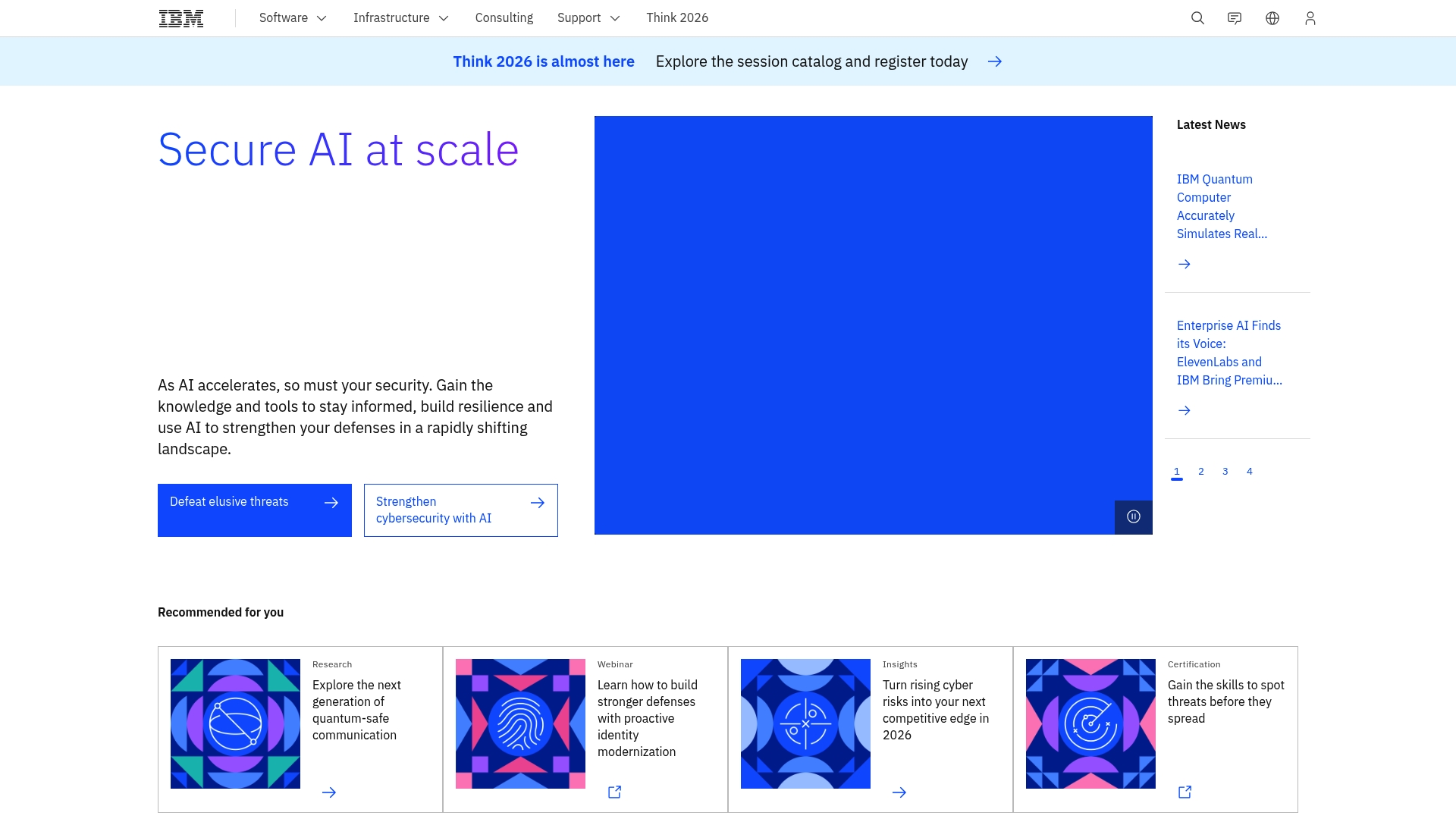The width and height of the screenshot is (1456, 819).
Task: Click the Defeat elusive threats button
Action: [x=254, y=510]
